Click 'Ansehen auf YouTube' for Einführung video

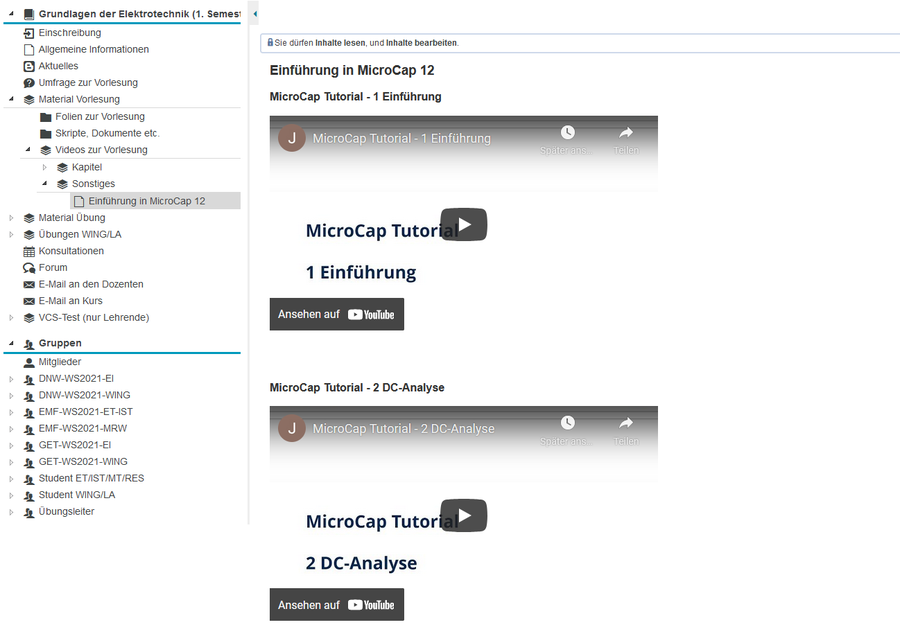(x=337, y=314)
